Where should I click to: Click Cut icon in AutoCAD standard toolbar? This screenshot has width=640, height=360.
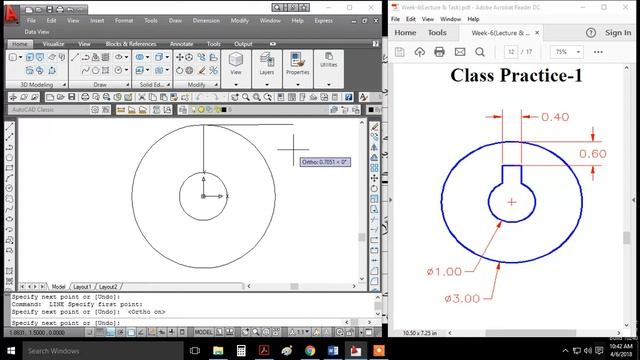click(x=142, y=97)
